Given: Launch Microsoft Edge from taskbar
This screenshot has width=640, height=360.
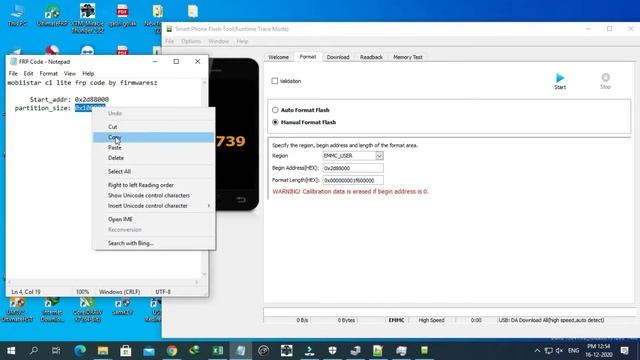Looking at the screenshot, I should [80, 350].
